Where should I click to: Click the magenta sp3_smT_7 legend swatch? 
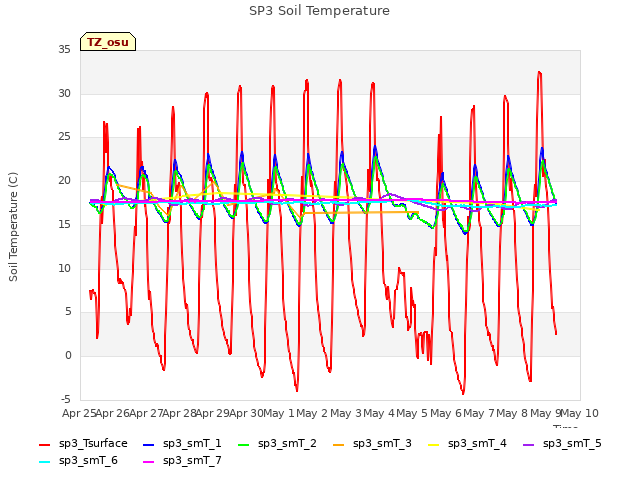point(149,462)
